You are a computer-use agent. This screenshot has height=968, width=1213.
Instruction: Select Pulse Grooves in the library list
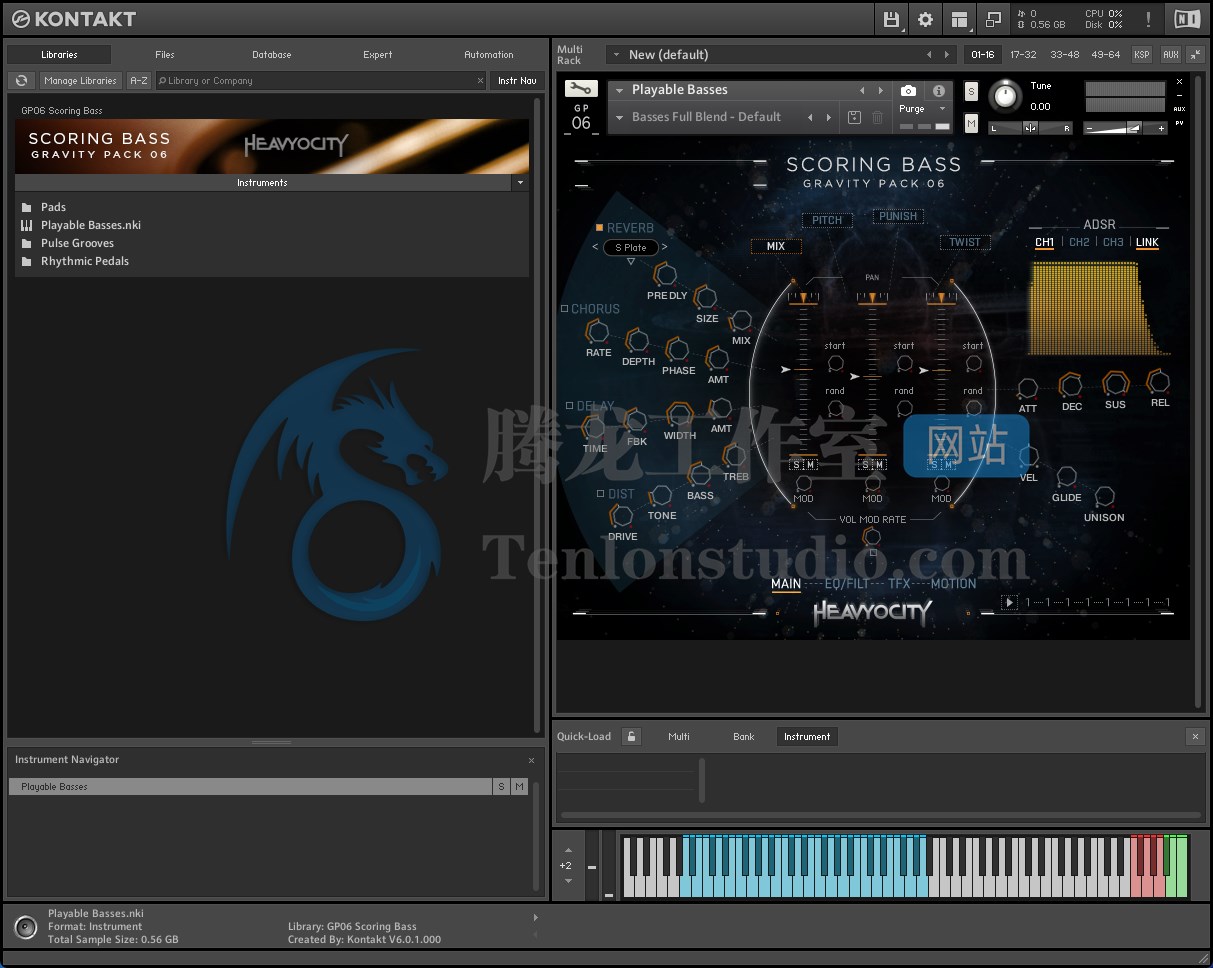click(78, 243)
